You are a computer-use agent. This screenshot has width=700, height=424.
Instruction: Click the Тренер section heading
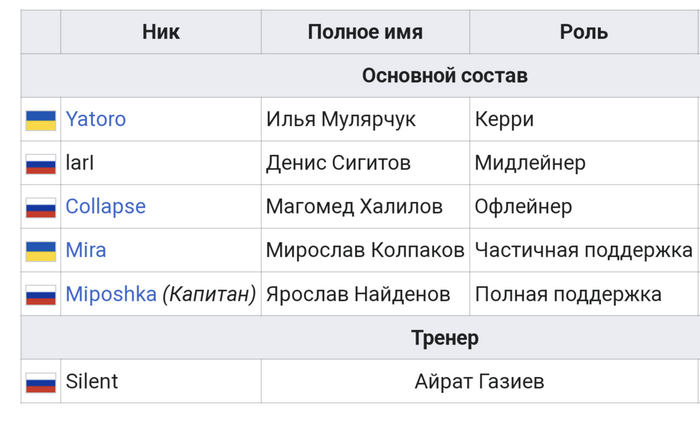tap(444, 338)
